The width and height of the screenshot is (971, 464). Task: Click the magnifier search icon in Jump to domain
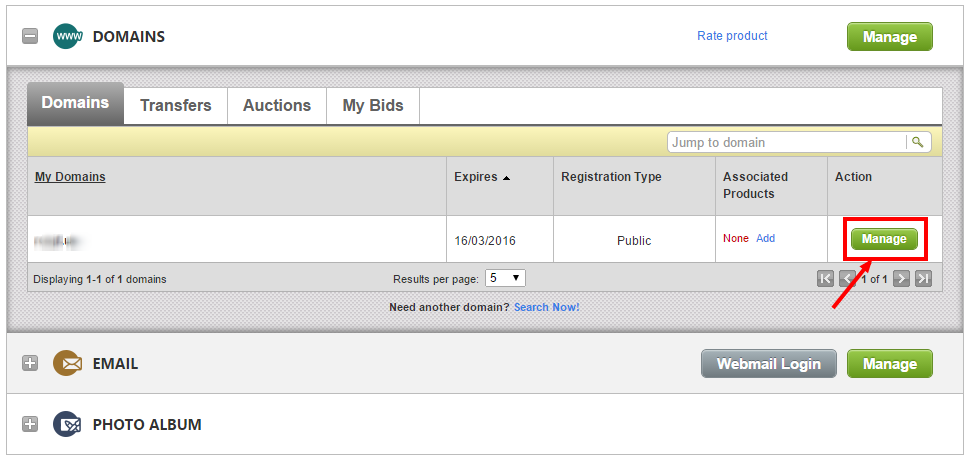918,142
